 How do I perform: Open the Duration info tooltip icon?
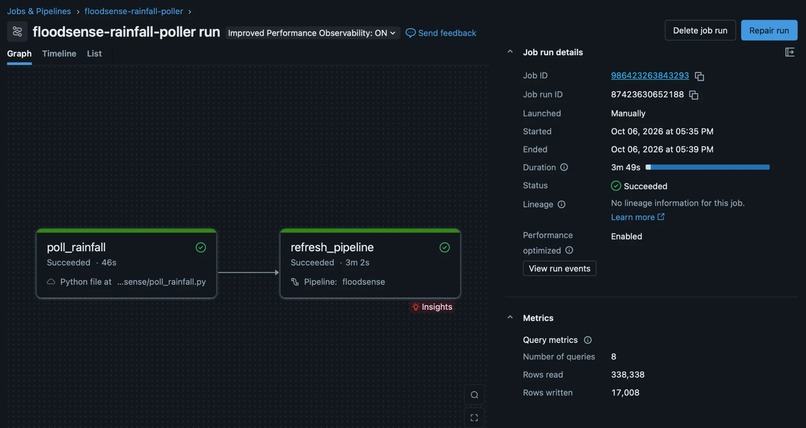pos(564,168)
